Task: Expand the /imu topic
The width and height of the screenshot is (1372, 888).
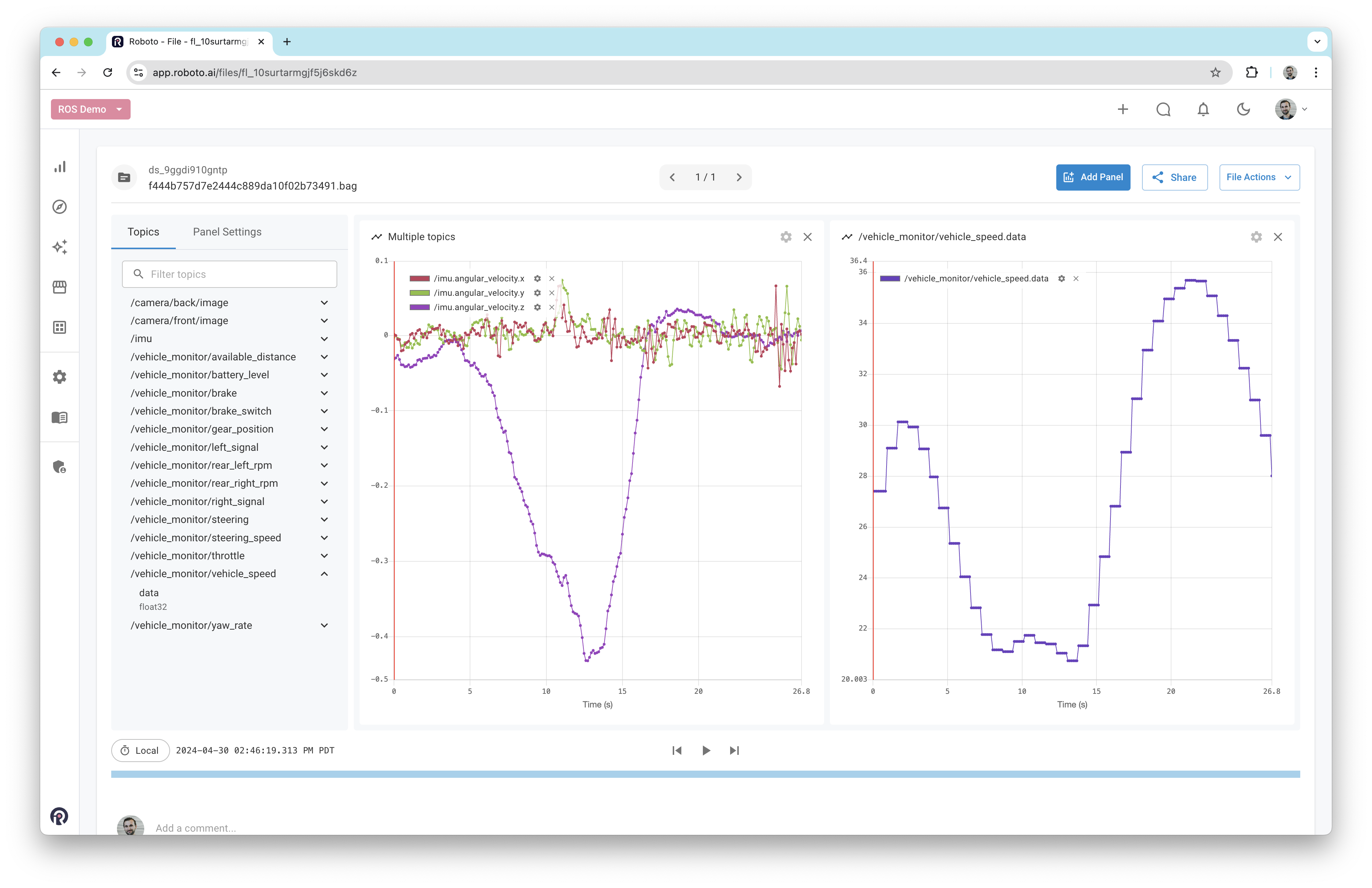Action: click(324, 339)
